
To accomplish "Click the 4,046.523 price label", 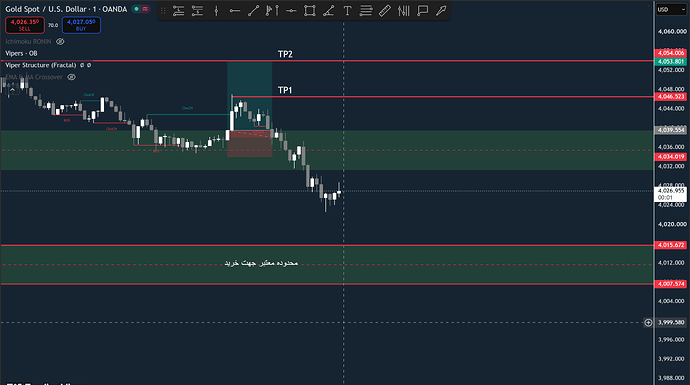I will point(671,96).
